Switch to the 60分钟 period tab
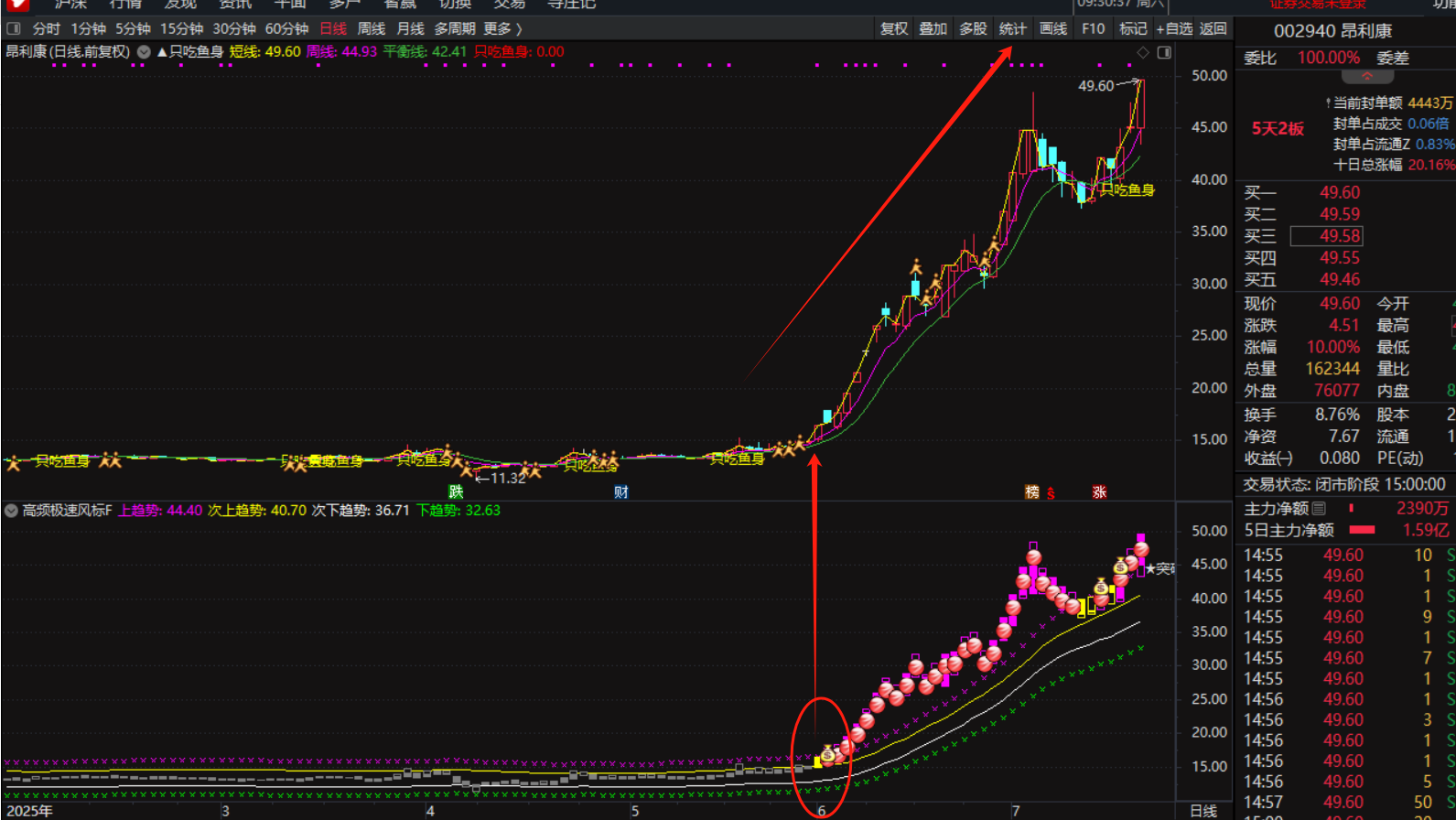The height and width of the screenshot is (820, 1456). point(286,28)
